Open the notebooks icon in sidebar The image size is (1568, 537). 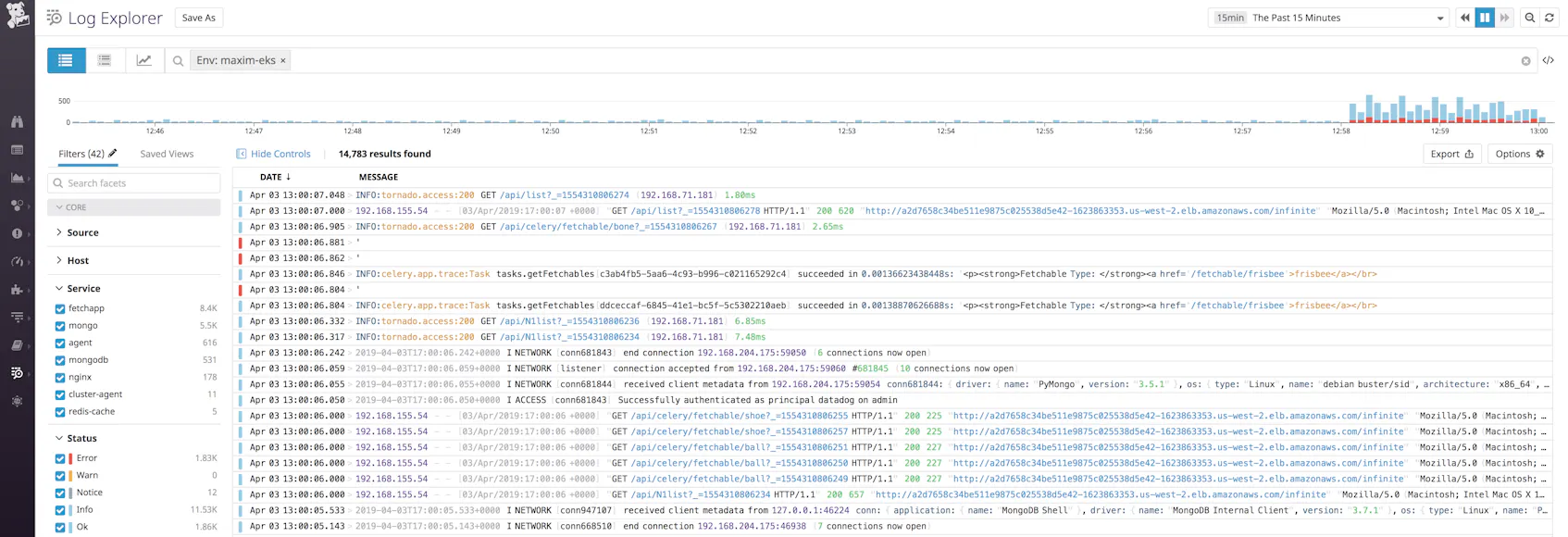17,345
